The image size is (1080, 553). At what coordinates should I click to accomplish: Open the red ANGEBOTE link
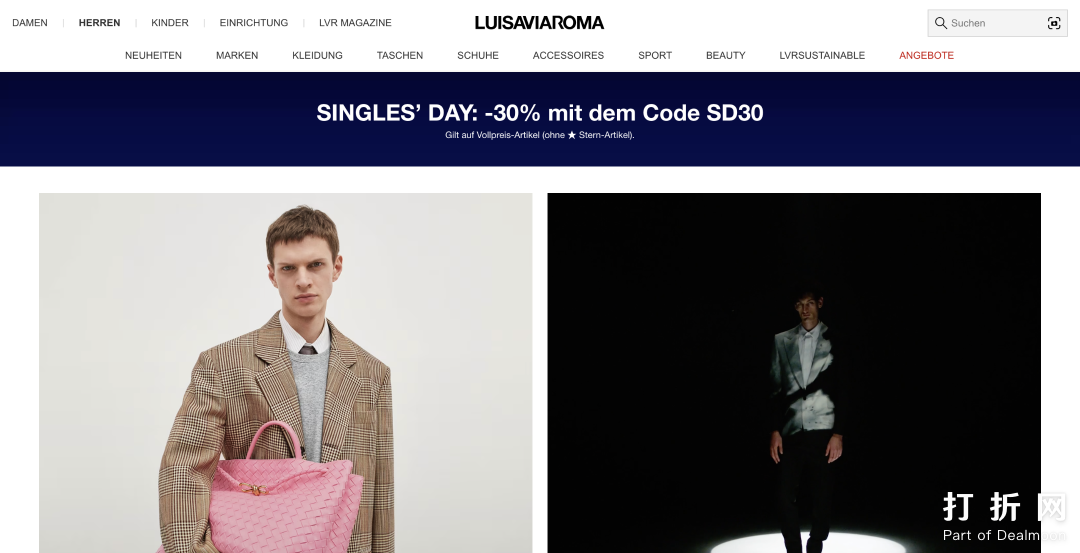coord(926,55)
